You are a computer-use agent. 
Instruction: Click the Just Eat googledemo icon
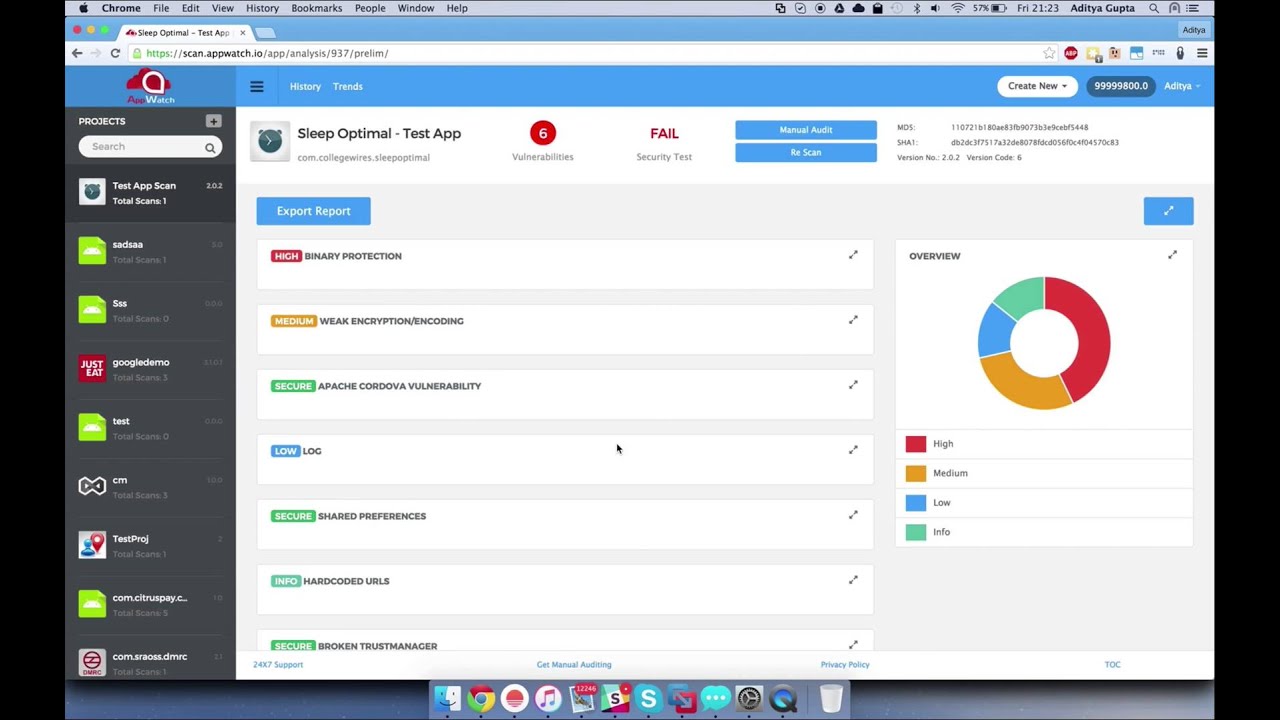[92, 368]
